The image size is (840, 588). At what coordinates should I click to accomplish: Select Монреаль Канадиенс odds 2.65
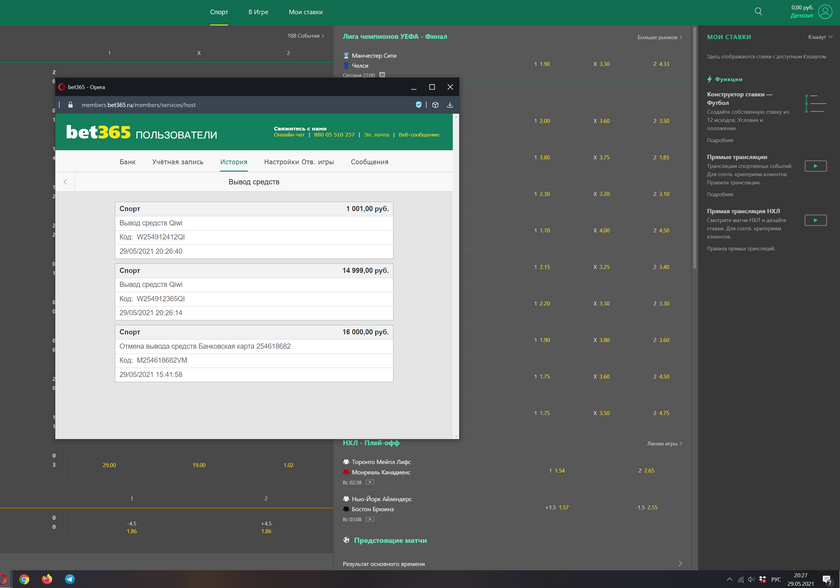(x=647, y=471)
